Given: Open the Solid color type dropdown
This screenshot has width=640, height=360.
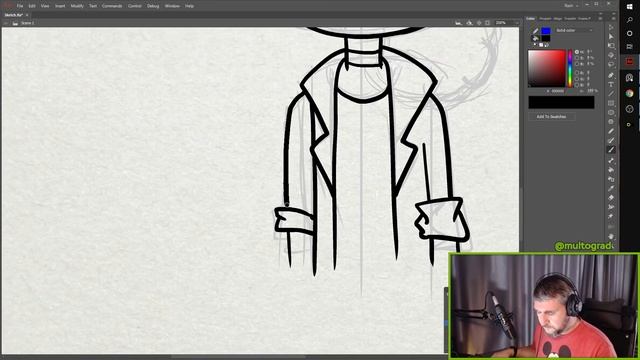Looking at the screenshot, I should point(574,31).
